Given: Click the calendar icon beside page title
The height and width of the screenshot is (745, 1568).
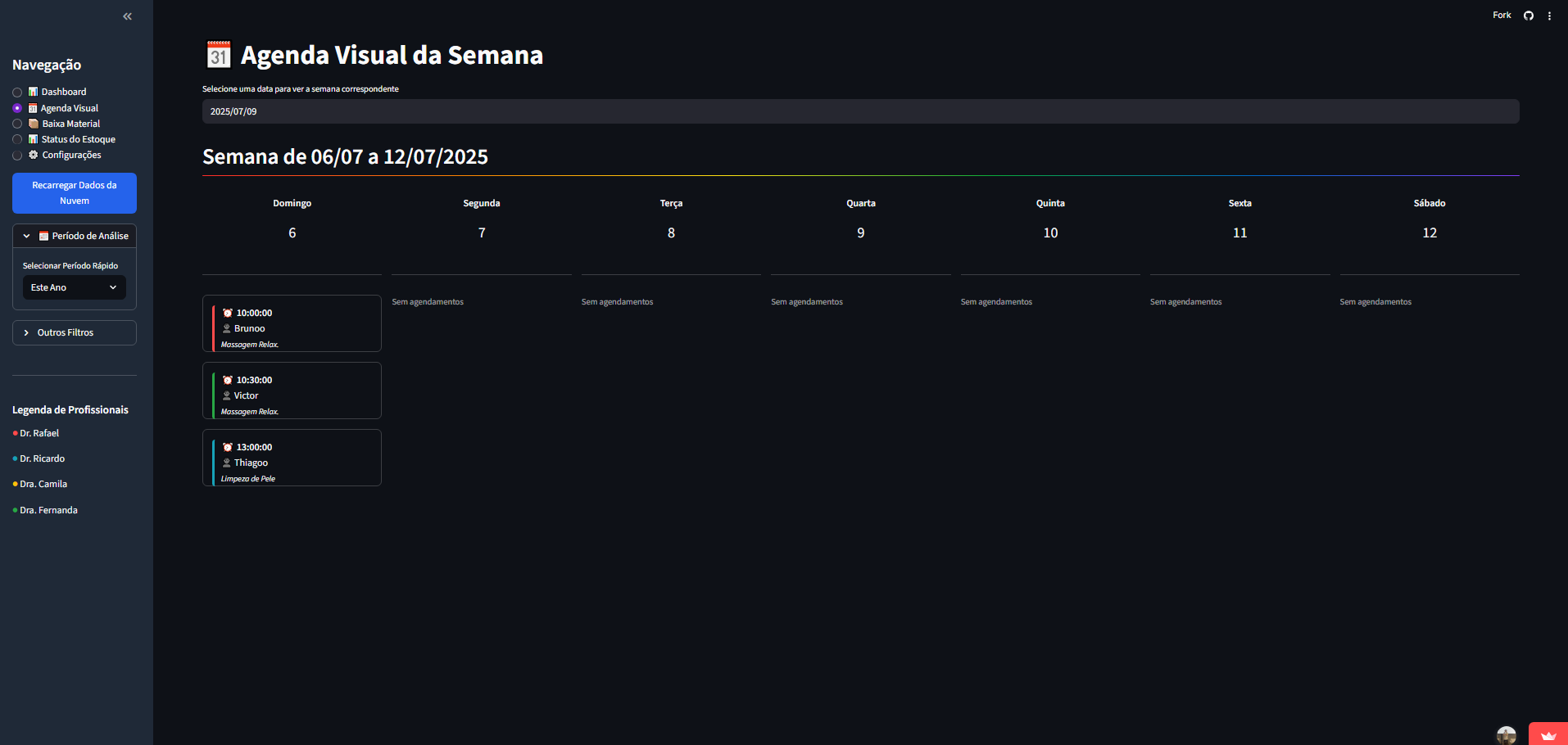Looking at the screenshot, I should pos(218,55).
